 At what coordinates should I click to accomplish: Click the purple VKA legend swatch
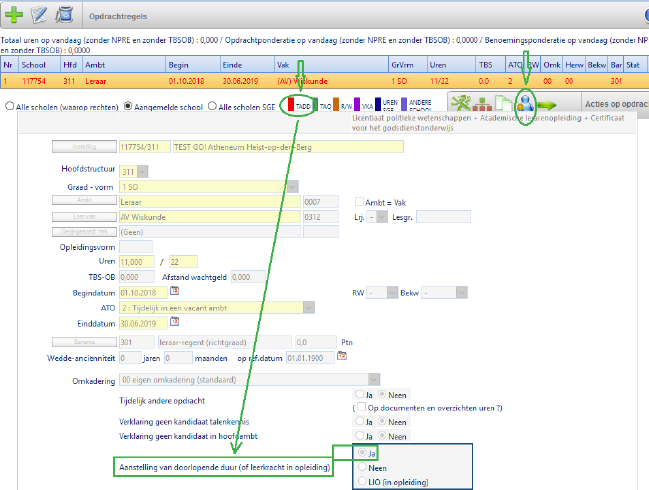coord(357,104)
